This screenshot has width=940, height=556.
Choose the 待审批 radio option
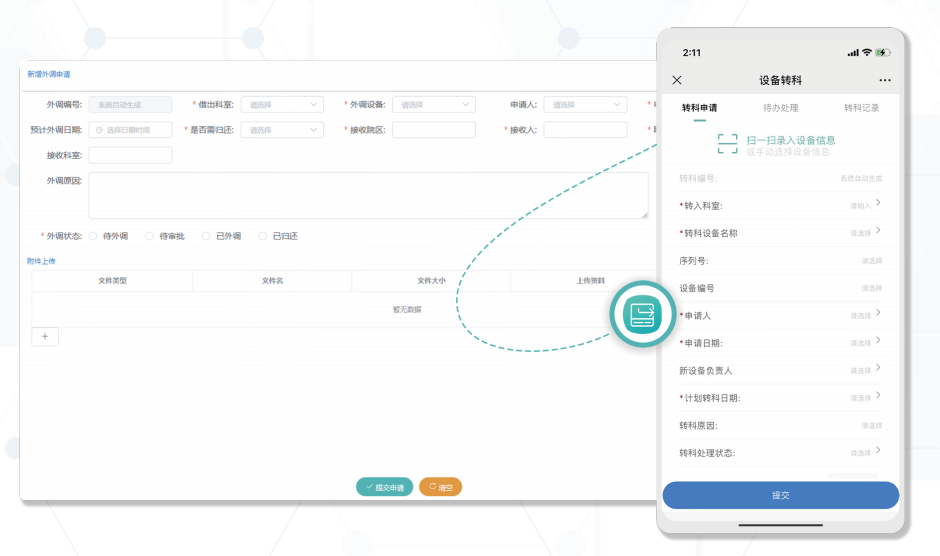tap(149, 236)
